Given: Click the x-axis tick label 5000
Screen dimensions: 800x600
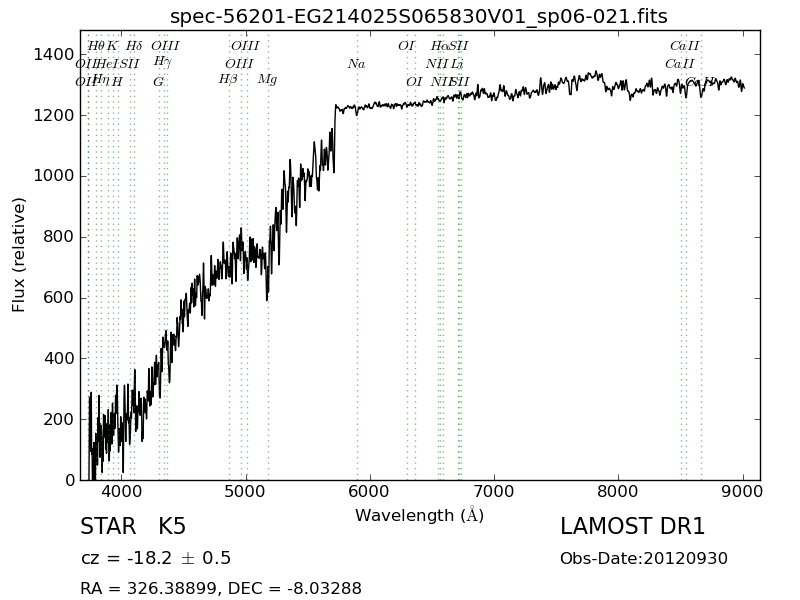Looking at the screenshot, I should pos(246,492).
